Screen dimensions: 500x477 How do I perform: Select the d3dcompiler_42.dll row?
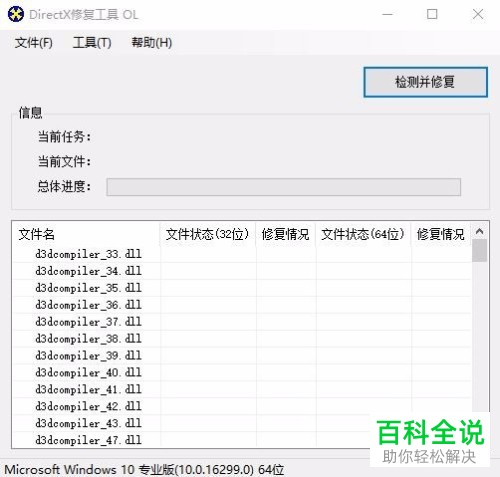[242, 407]
